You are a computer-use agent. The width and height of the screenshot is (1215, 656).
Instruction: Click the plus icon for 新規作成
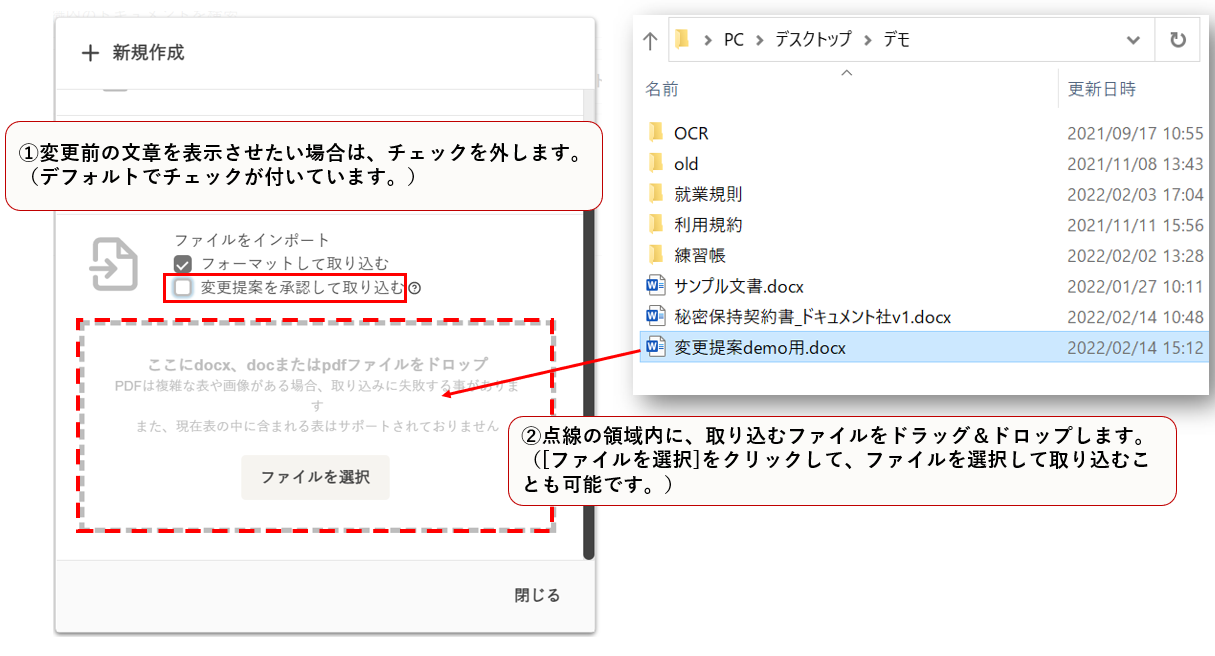[x=91, y=53]
